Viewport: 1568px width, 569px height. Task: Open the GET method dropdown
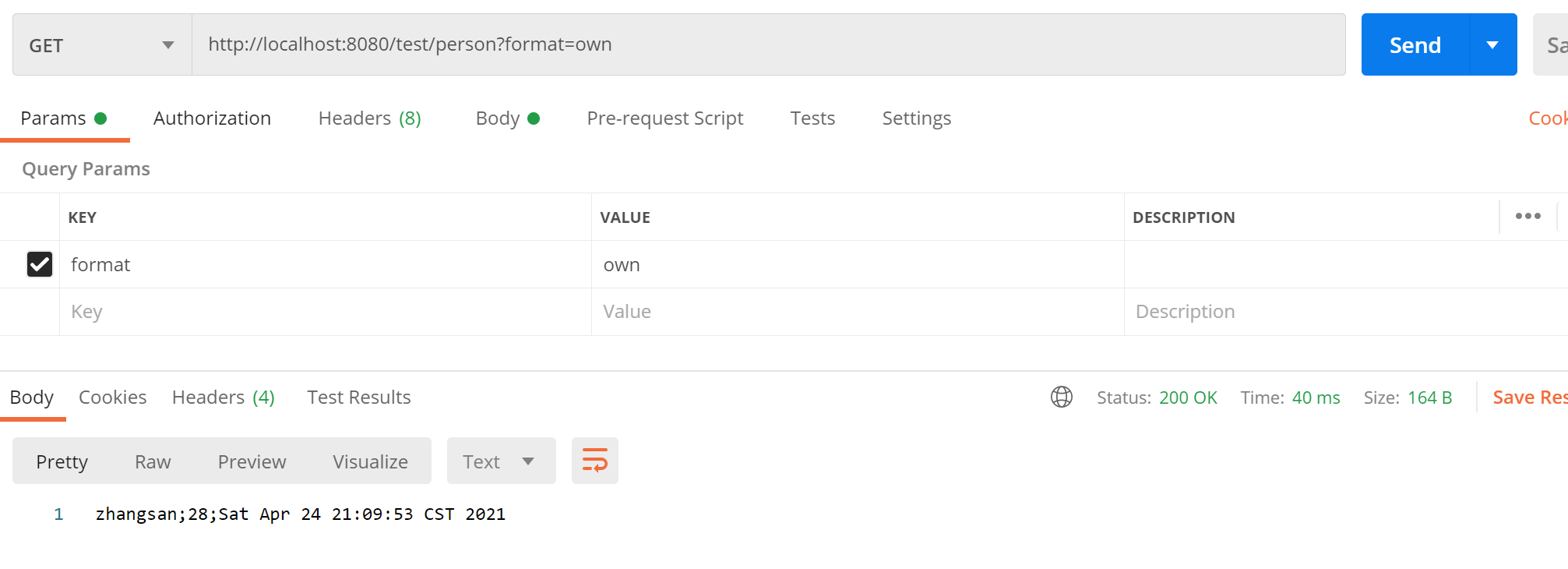click(102, 45)
